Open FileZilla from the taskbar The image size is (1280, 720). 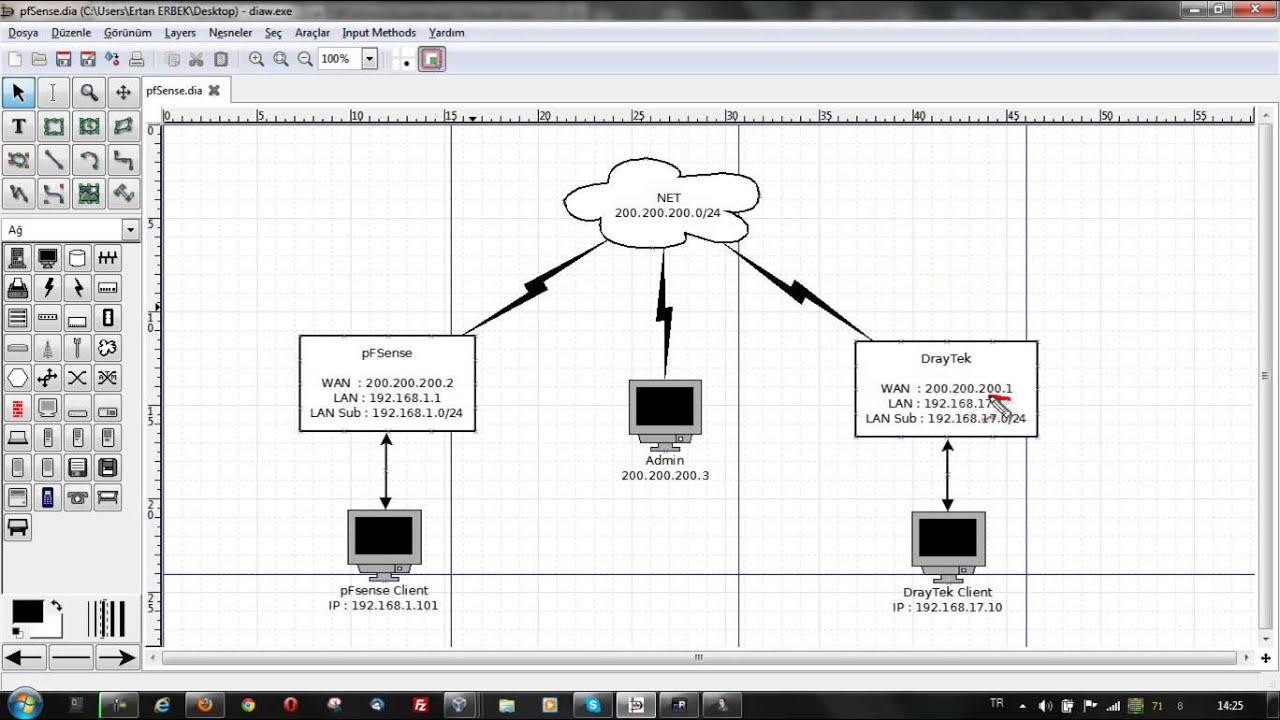pos(421,705)
